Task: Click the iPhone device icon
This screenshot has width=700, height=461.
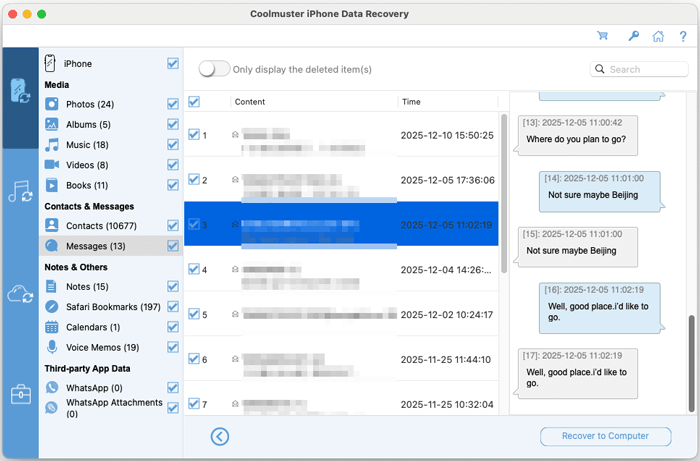Action: tap(50, 63)
